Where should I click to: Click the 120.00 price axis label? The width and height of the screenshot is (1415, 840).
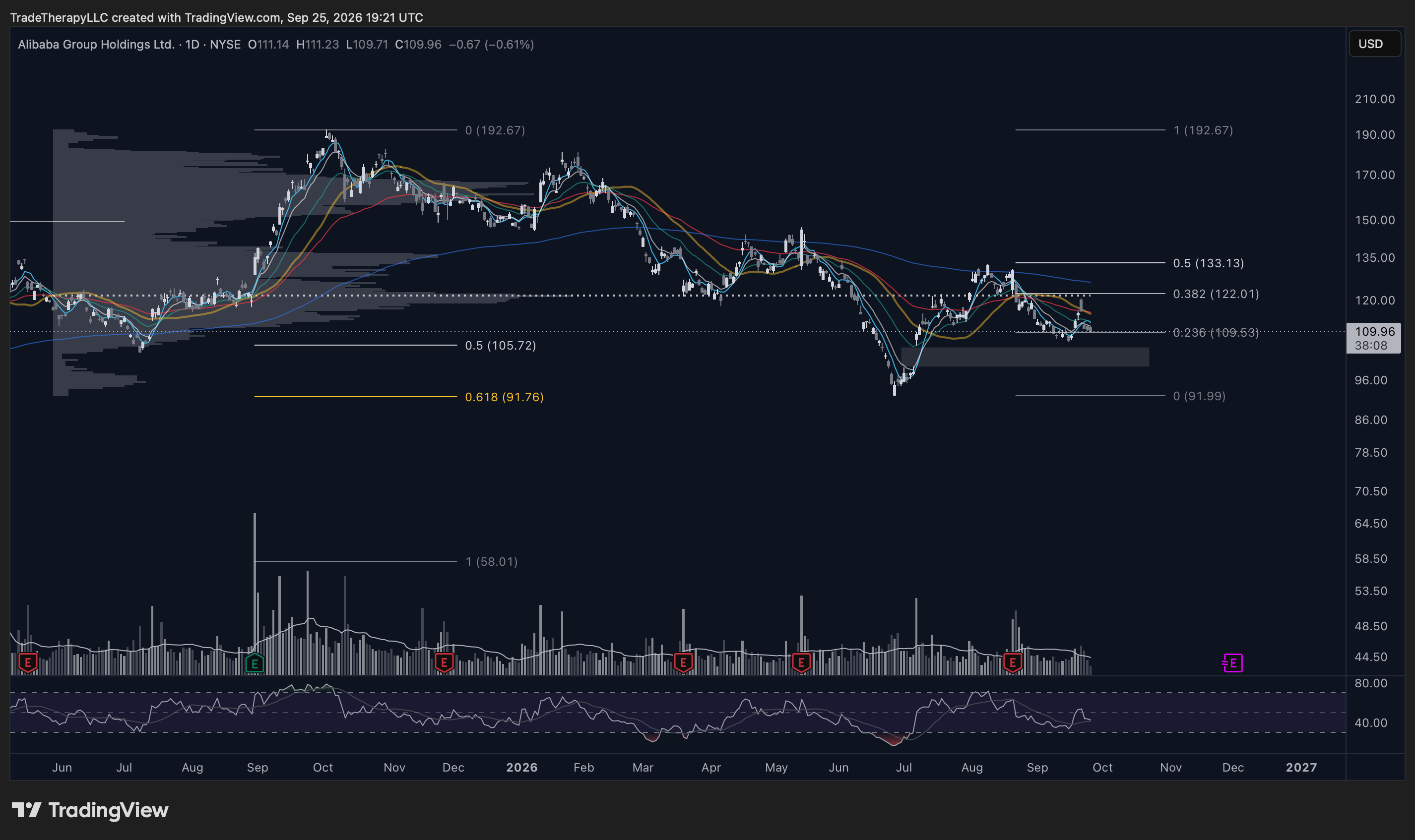tap(1375, 300)
